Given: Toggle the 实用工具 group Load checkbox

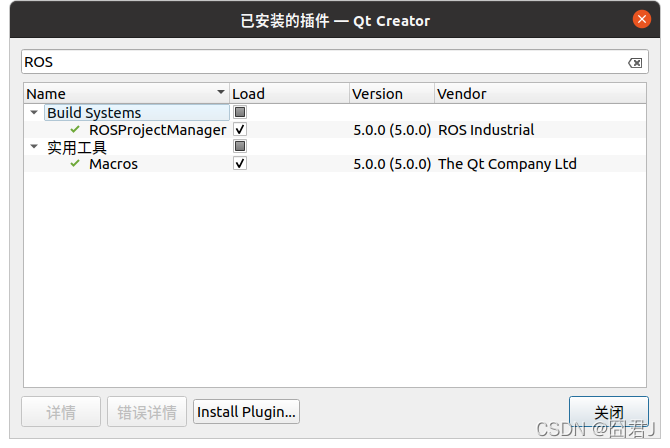Looking at the screenshot, I should click(x=240, y=147).
